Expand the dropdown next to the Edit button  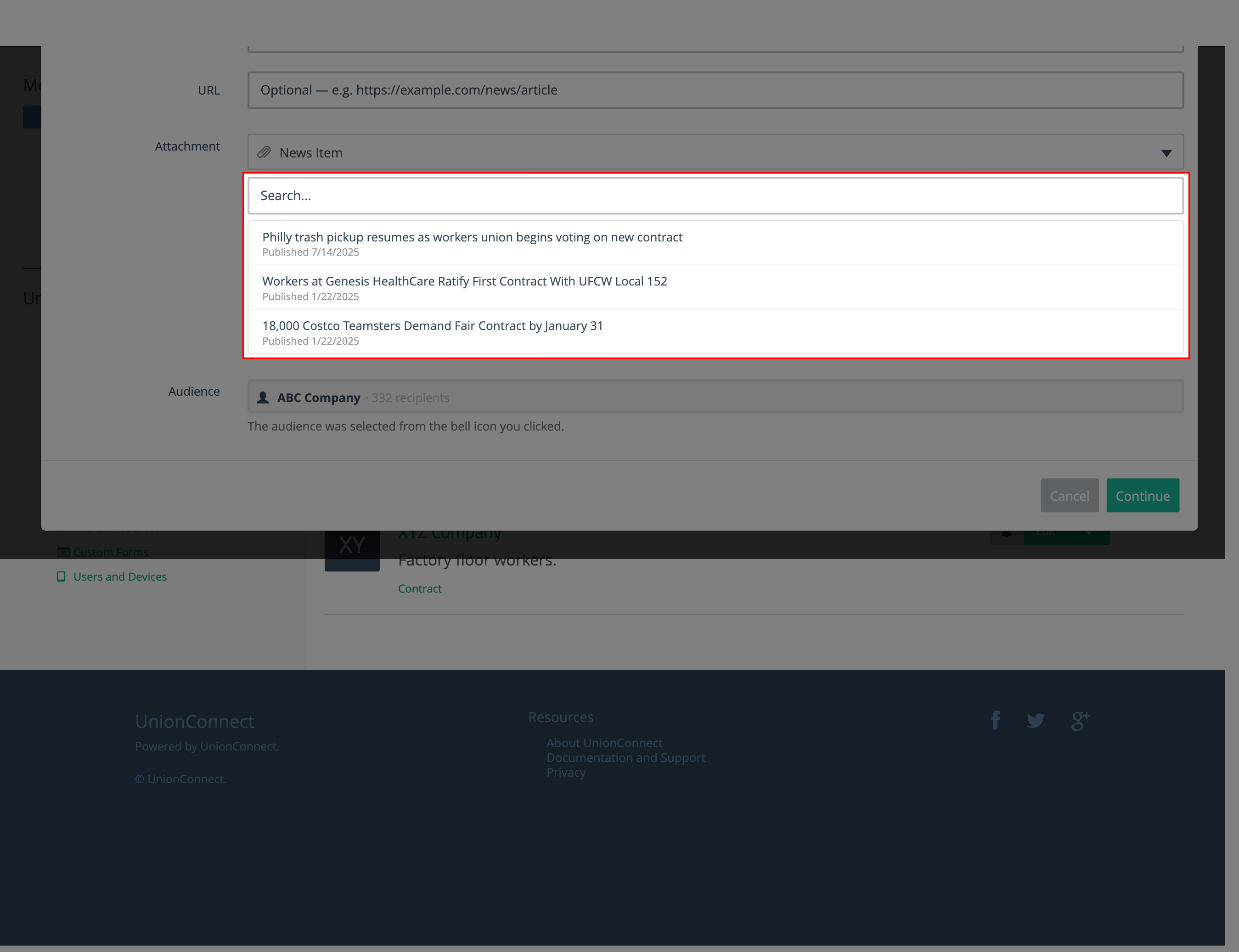click(x=1089, y=533)
